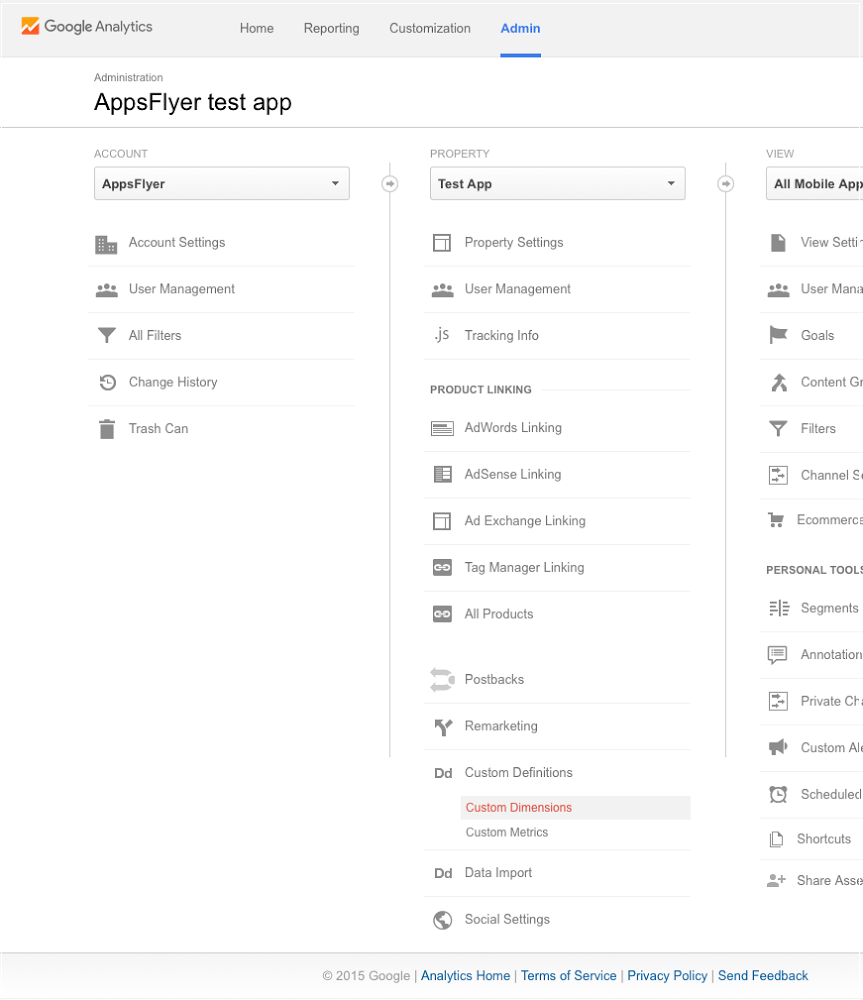The width and height of the screenshot is (863, 1000).
Task: Select Custom Metrics submenu item
Action: tap(506, 832)
